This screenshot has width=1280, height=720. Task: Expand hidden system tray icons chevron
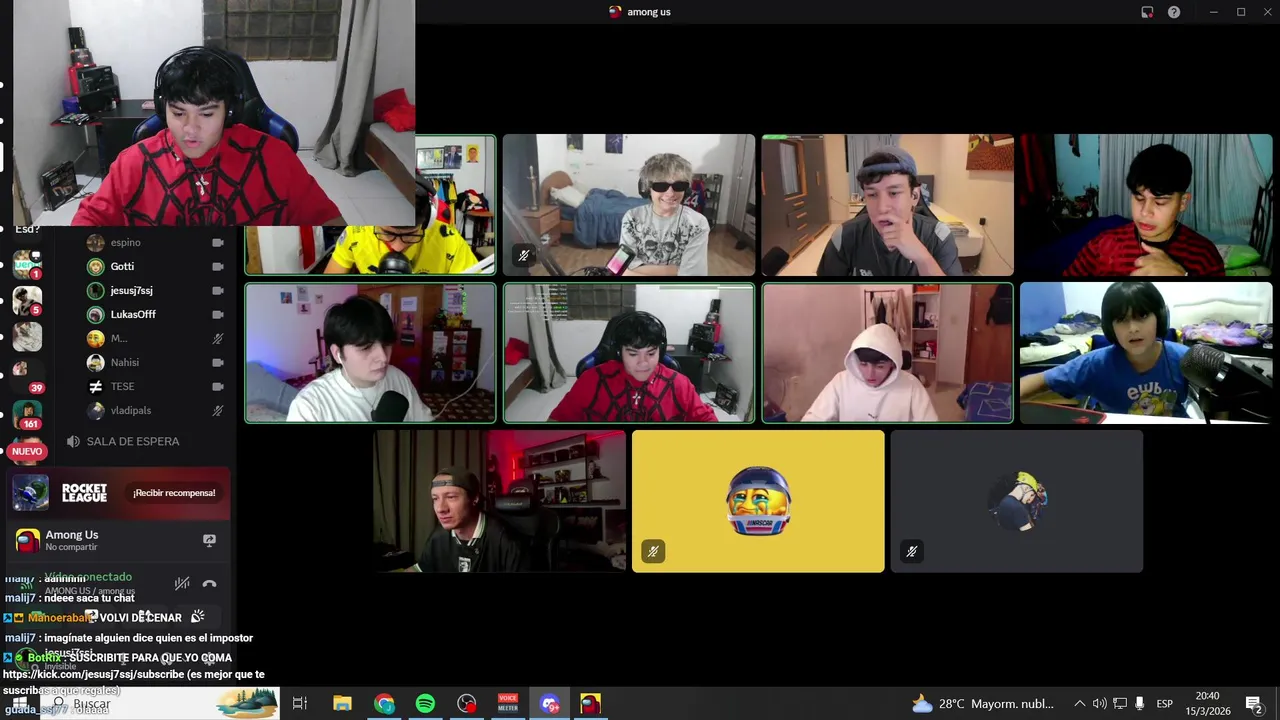tap(1079, 704)
